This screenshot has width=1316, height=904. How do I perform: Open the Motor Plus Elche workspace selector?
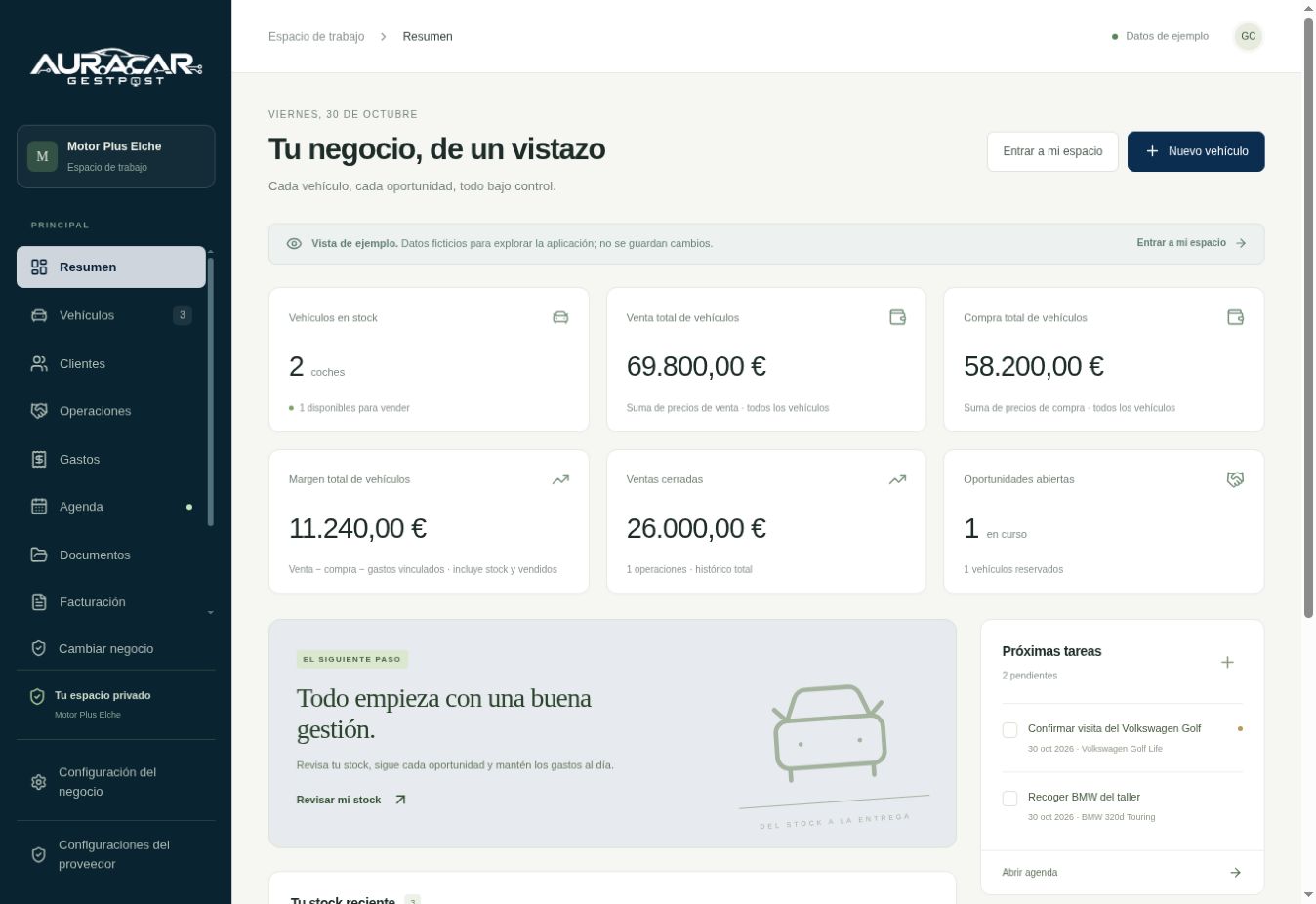point(116,156)
